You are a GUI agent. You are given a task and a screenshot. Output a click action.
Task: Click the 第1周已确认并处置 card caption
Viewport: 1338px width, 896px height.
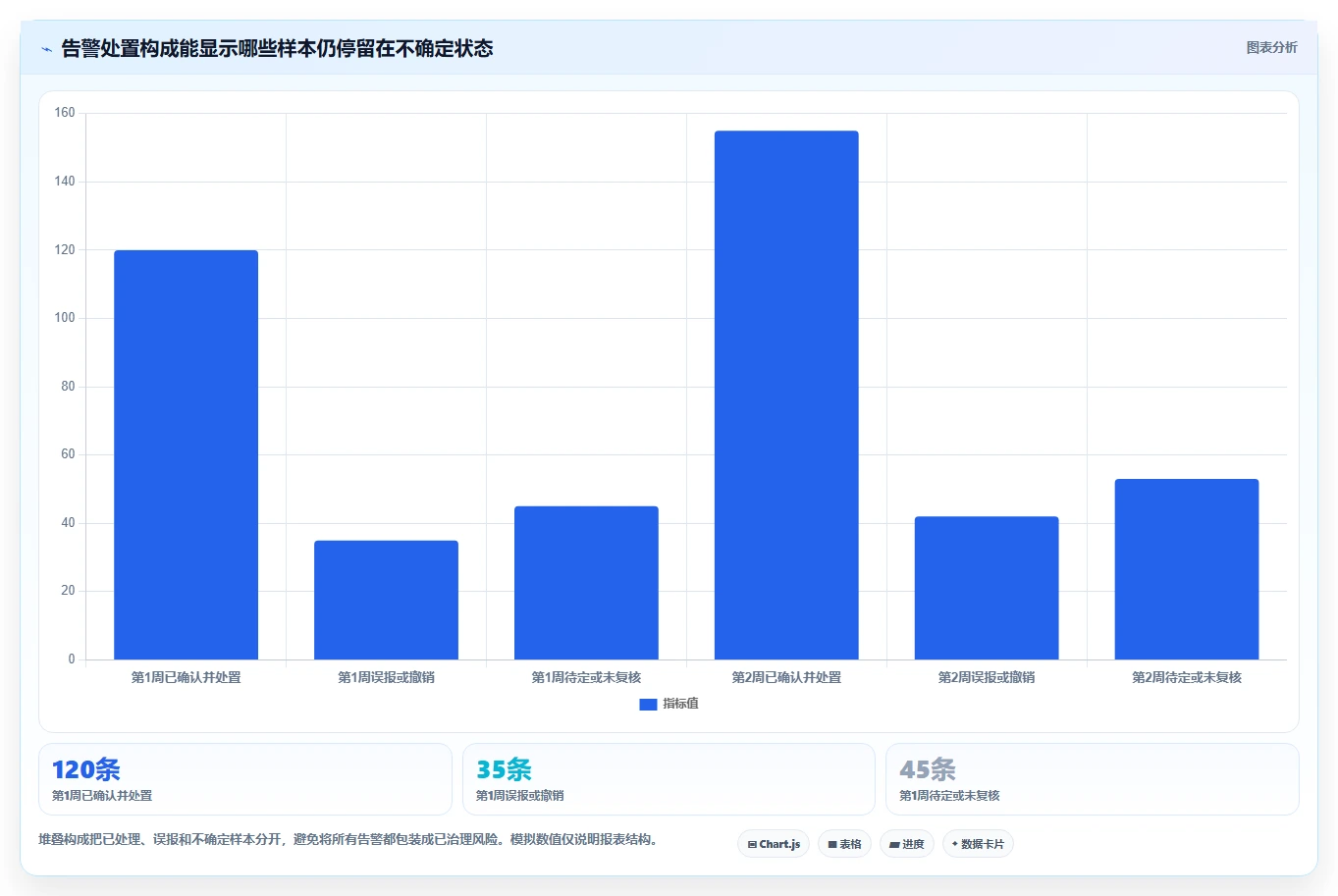(102, 796)
